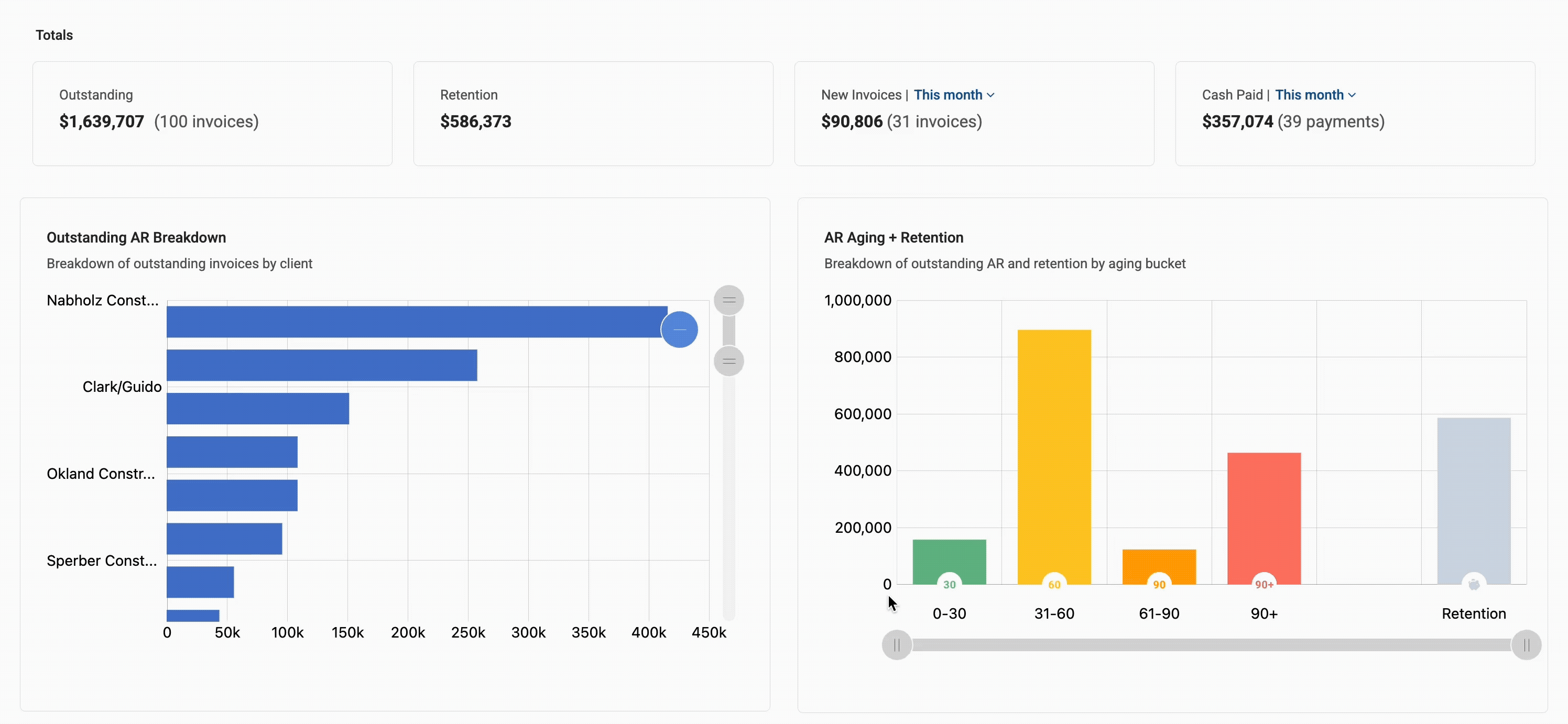This screenshot has height=724, width=1568.
Task: Click the "Breakdown of outstanding invoices by client" subtitle
Action: [x=180, y=264]
